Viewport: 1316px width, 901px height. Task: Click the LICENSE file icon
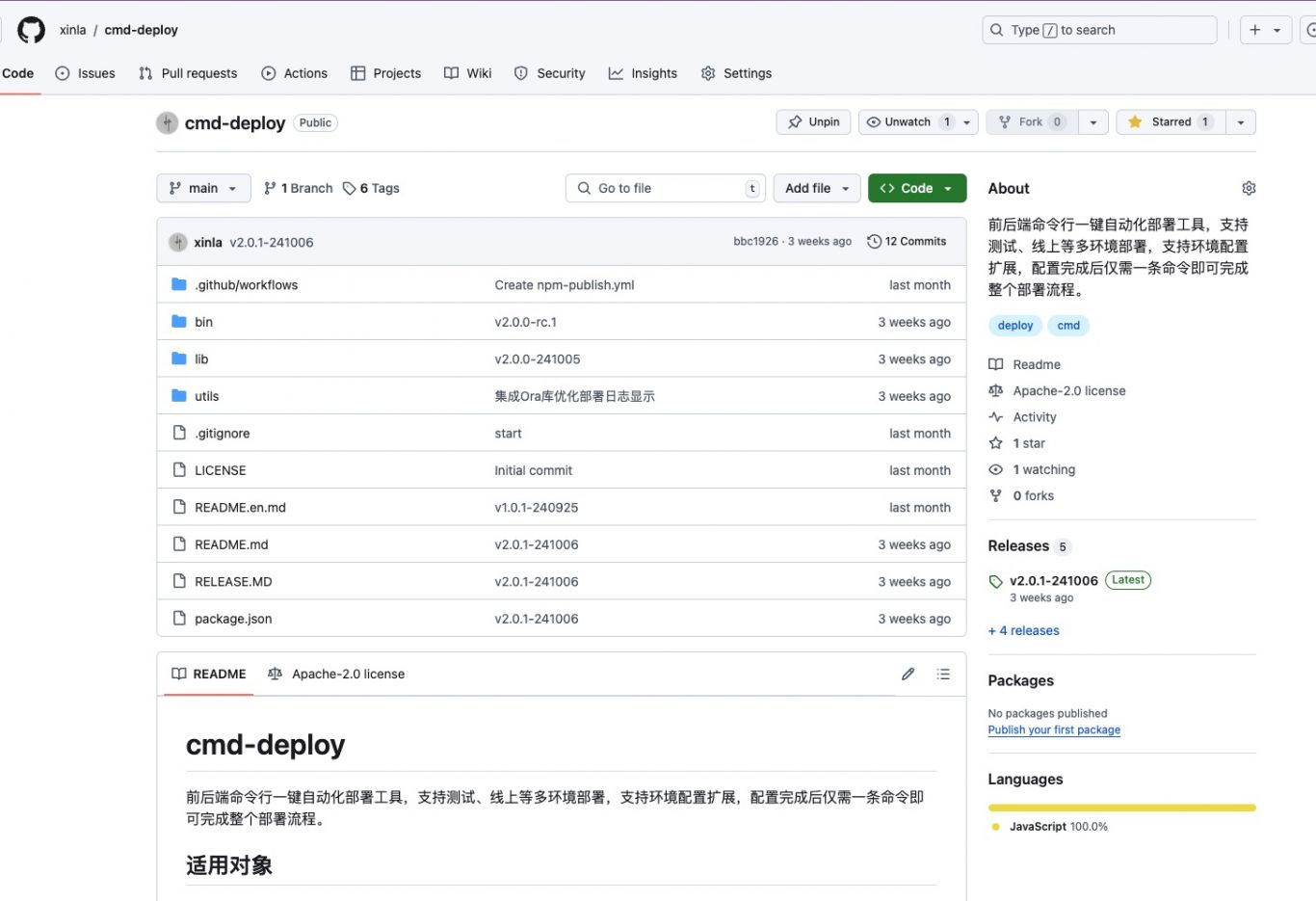(x=179, y=470)
